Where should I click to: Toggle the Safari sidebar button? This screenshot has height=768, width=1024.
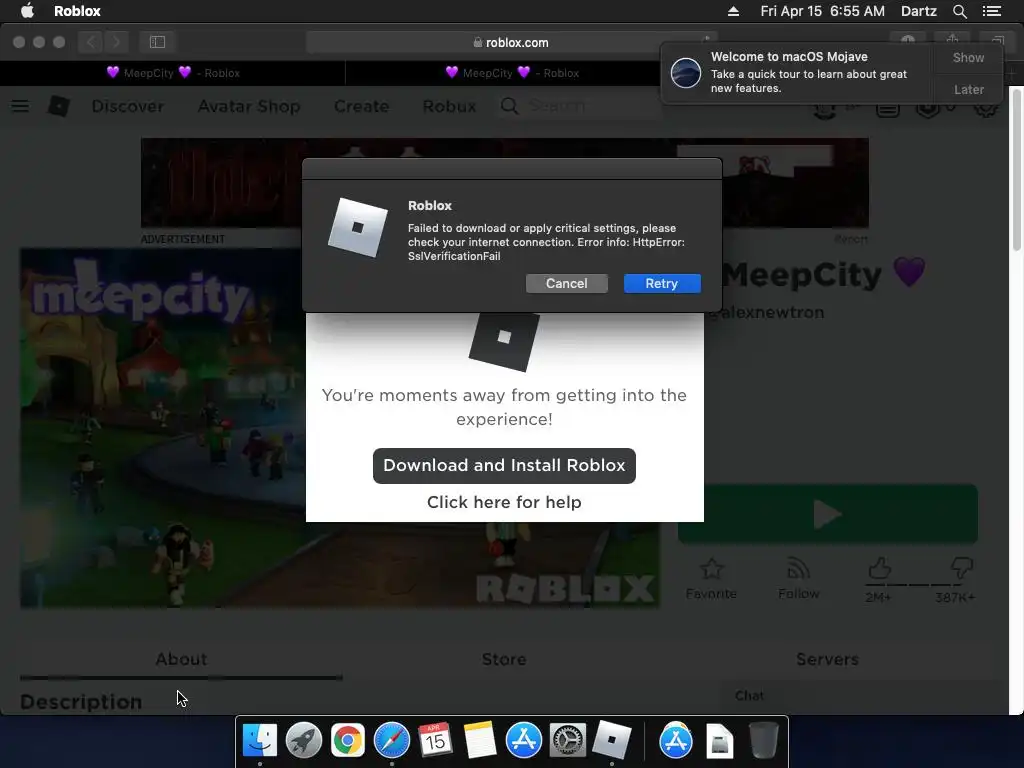tap(157, 42)
